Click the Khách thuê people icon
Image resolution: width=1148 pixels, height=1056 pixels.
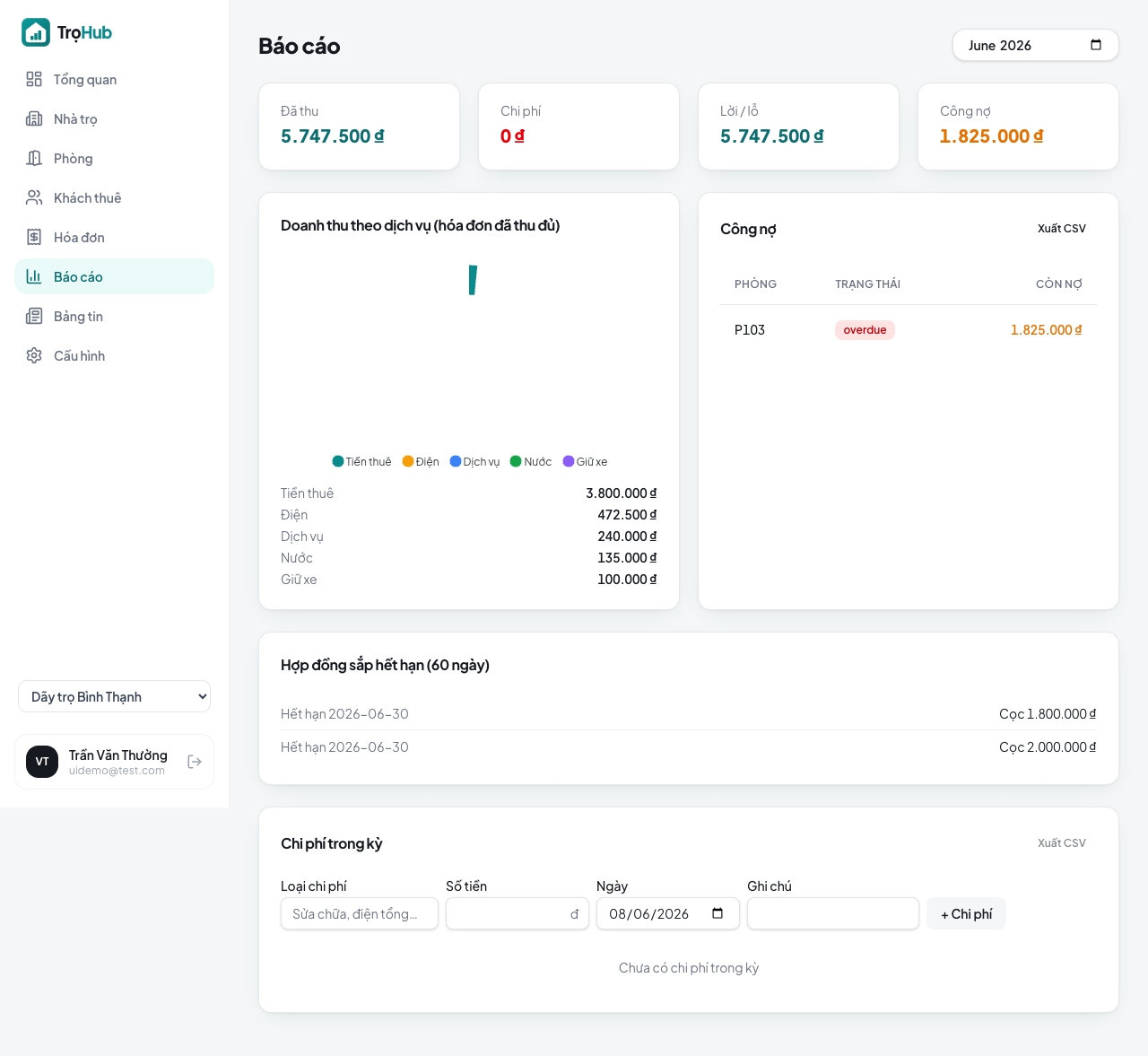[x=34, y=197]
